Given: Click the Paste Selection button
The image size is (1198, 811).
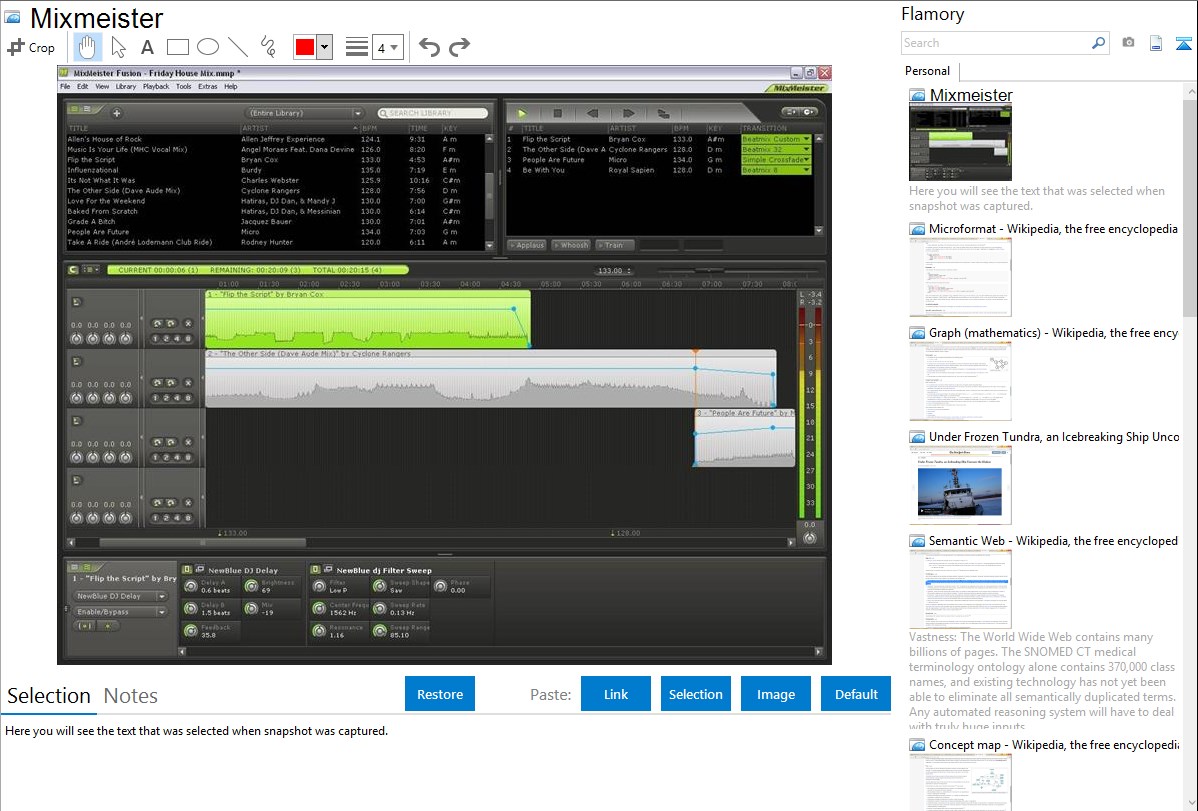Looking at the screenshot, I should coord(696,694).
